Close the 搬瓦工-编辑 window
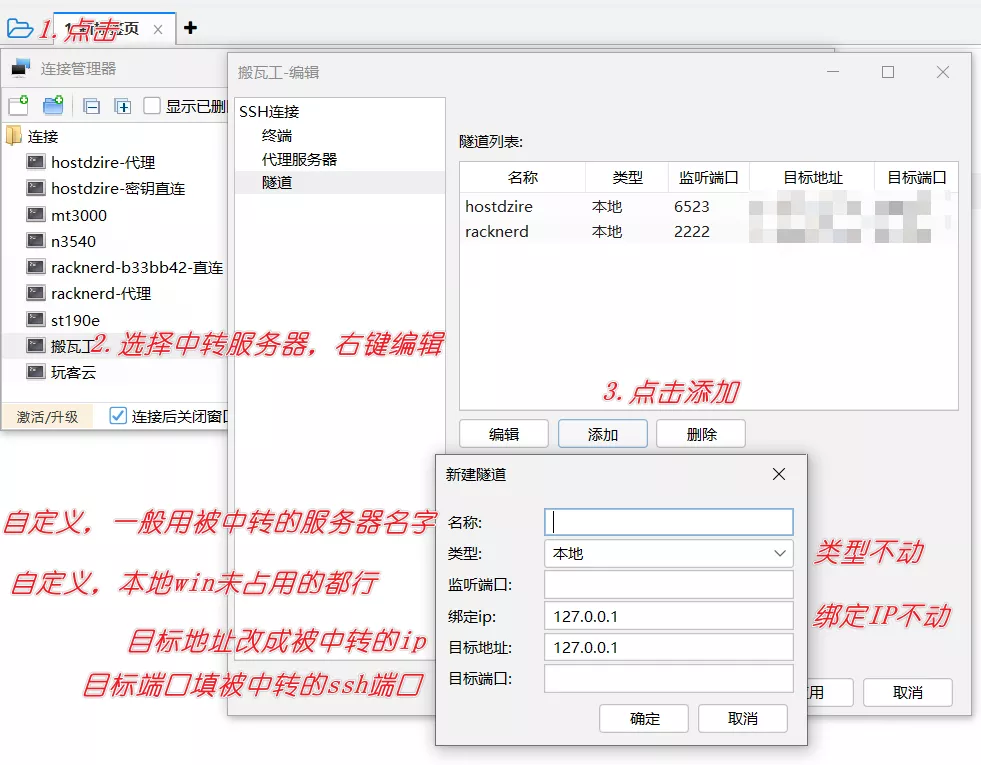This screenshot has width=981, height=765. coord(943,72)
